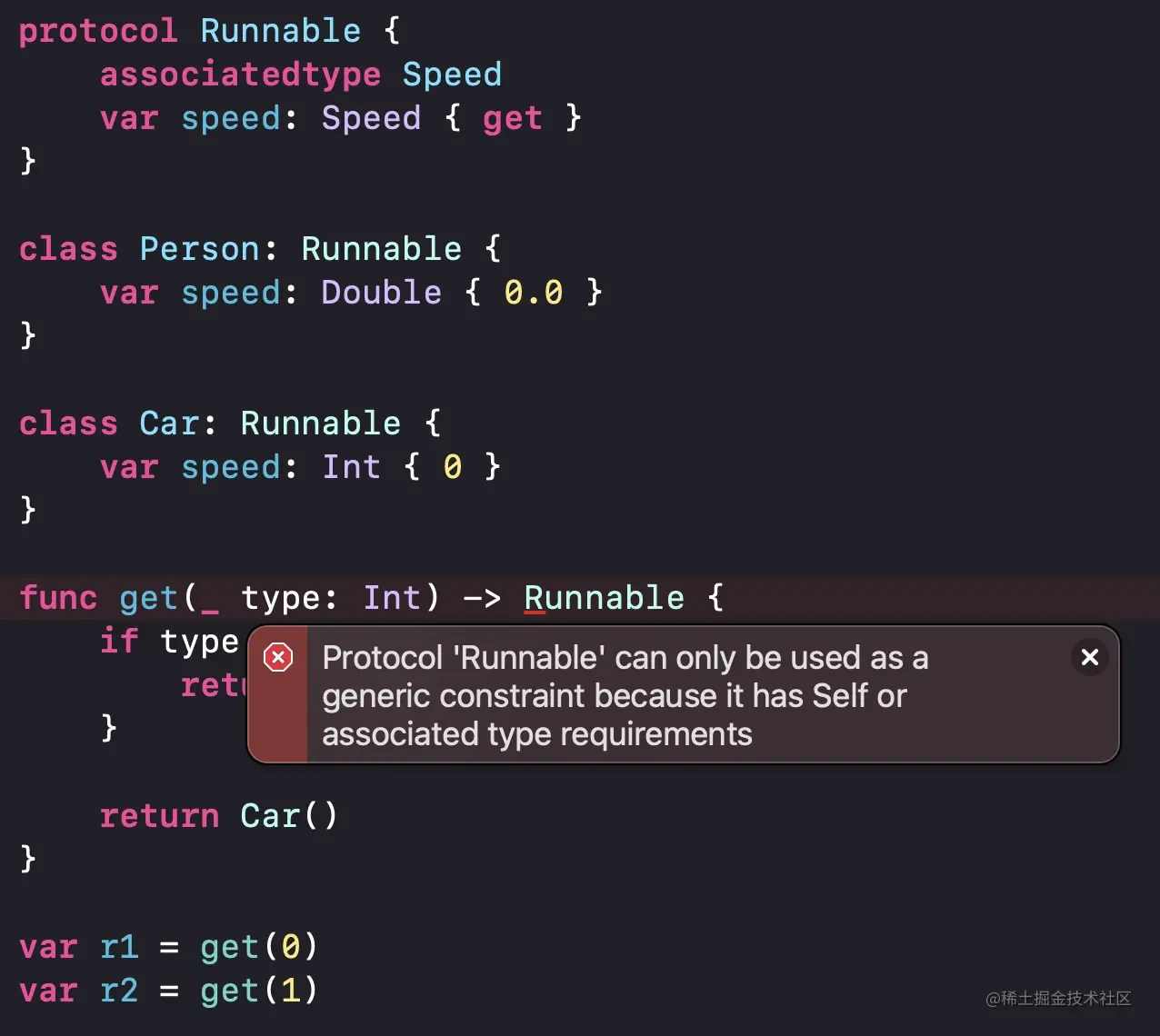Click 'get' function name in declaration
The image size is (1160, 1036).
pyautogui.click(x=149, y=599)
